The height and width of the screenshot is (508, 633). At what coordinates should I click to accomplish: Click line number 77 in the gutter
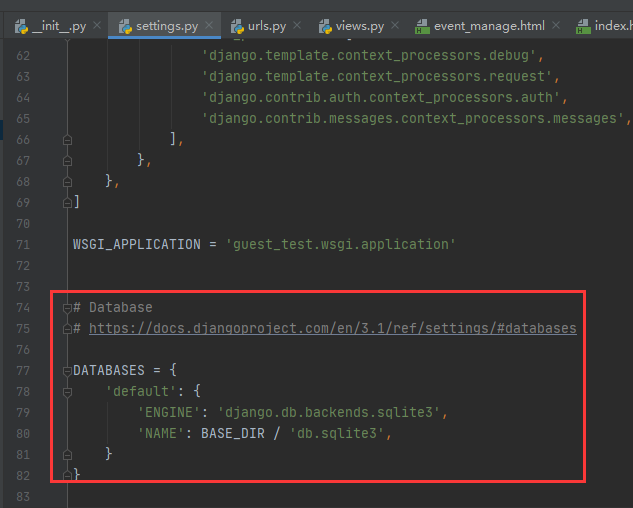point(23,371)
